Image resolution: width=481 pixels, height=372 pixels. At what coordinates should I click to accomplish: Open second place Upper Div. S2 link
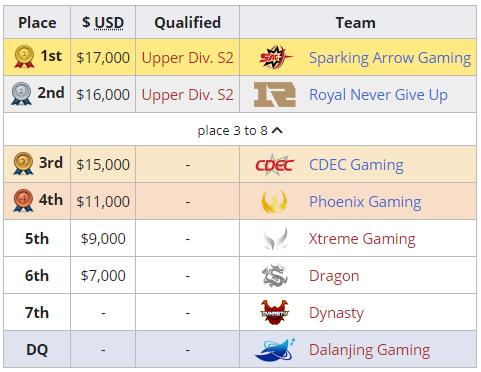[187, 95]
